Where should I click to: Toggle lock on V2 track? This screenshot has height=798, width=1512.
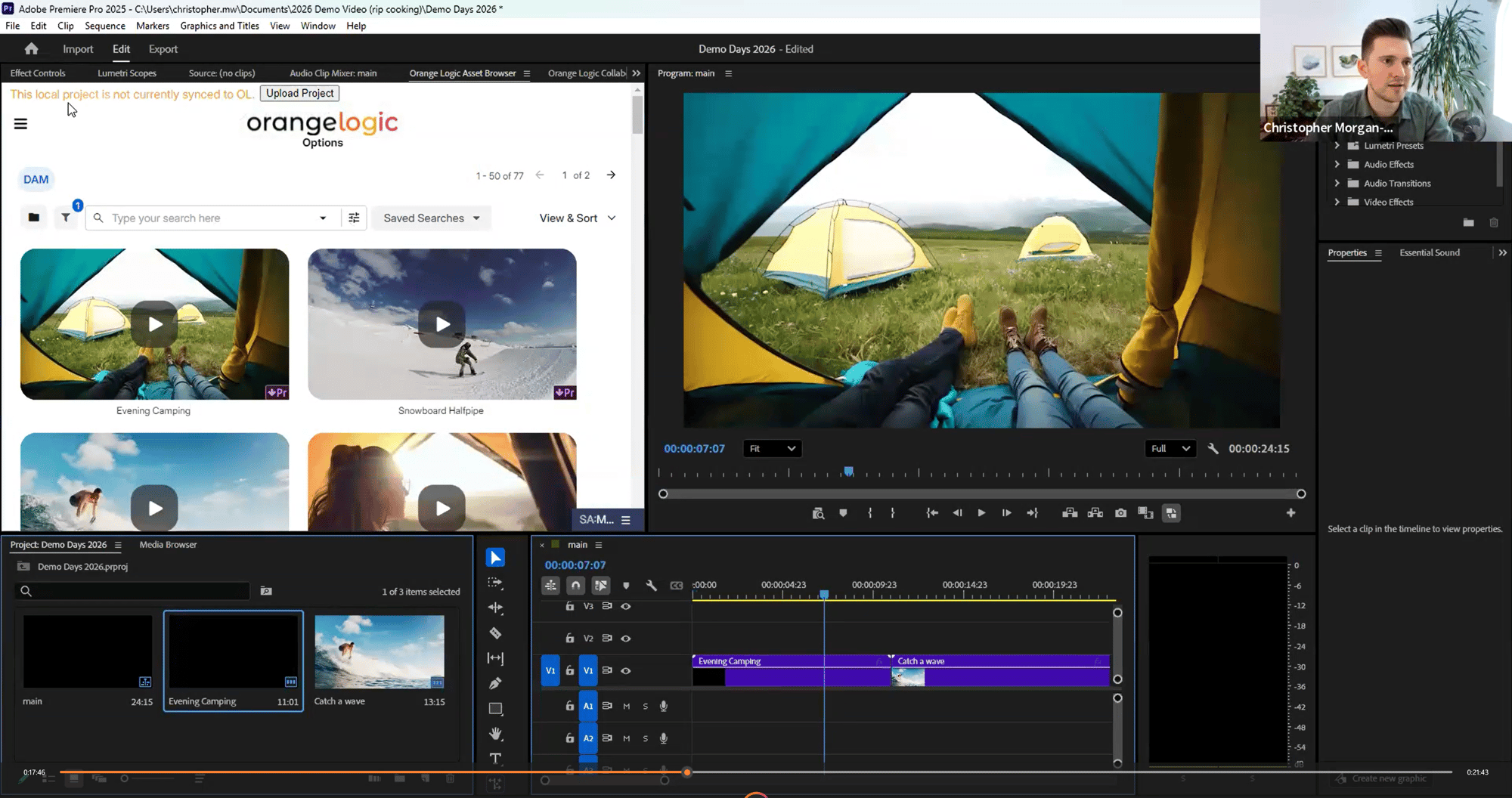[570, 639]
